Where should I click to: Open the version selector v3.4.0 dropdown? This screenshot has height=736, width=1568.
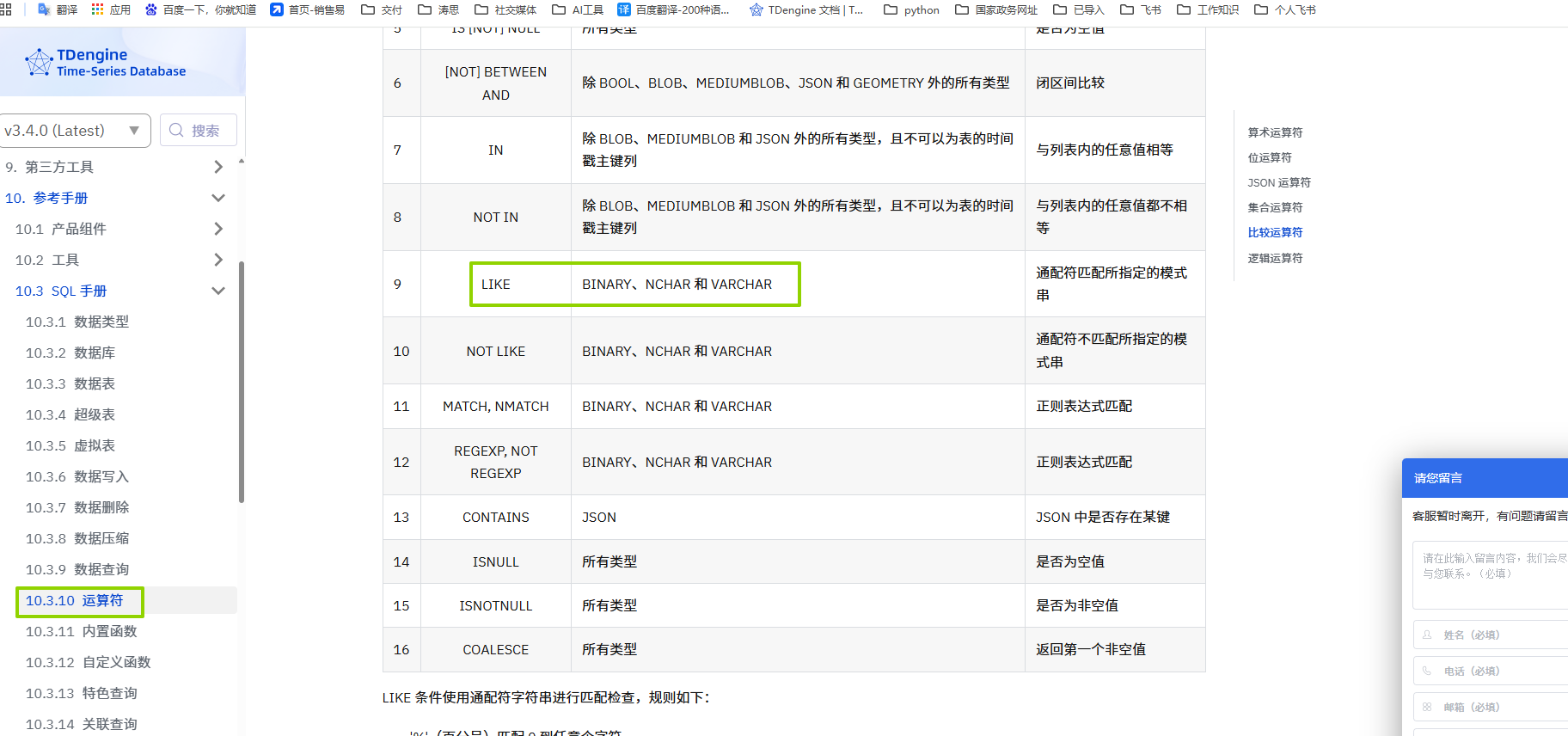(x=75, y=131)
